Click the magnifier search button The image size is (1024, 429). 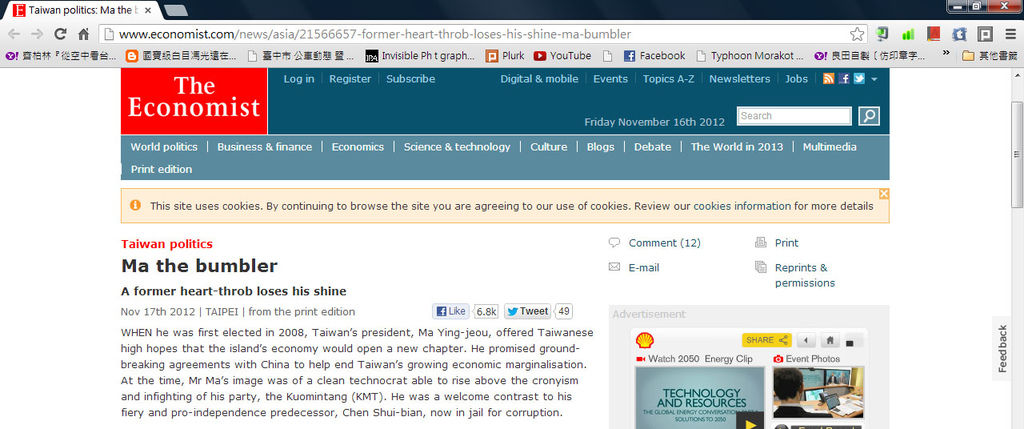pos(869,116)
